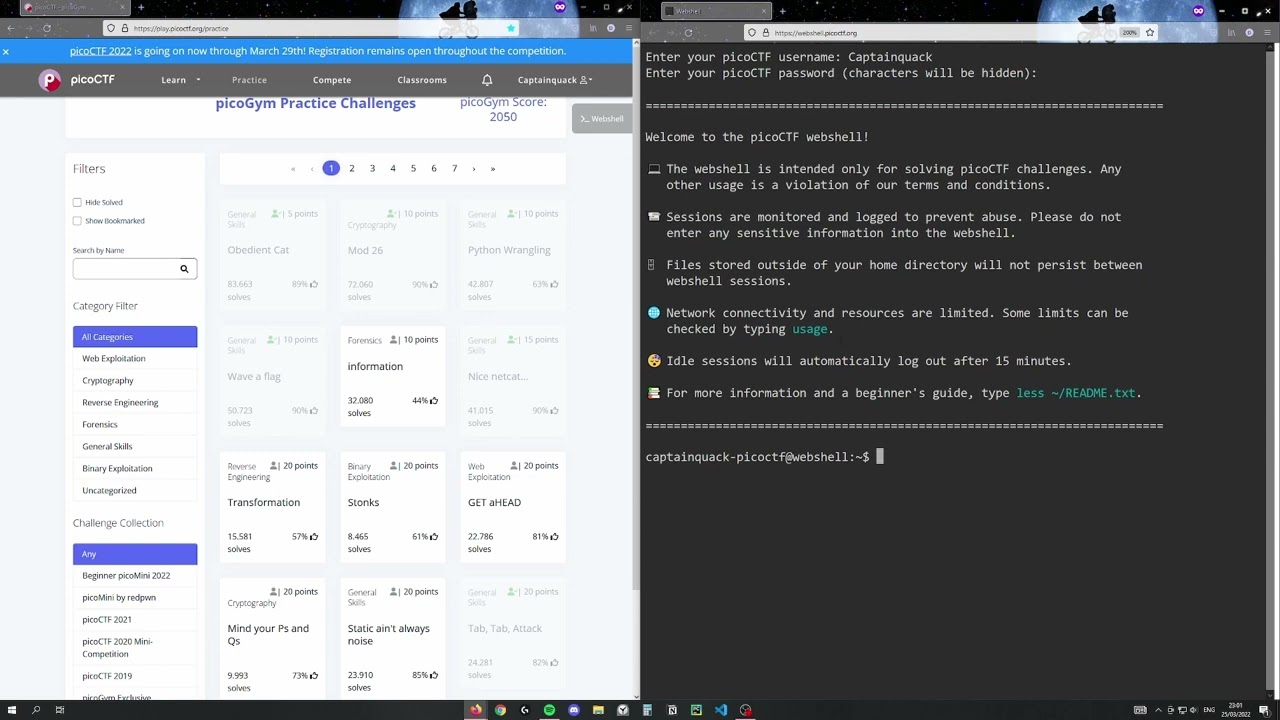This screenshot has width=1280, height=720.
Task: Open the Webshell side button
Action: (602, 119)
